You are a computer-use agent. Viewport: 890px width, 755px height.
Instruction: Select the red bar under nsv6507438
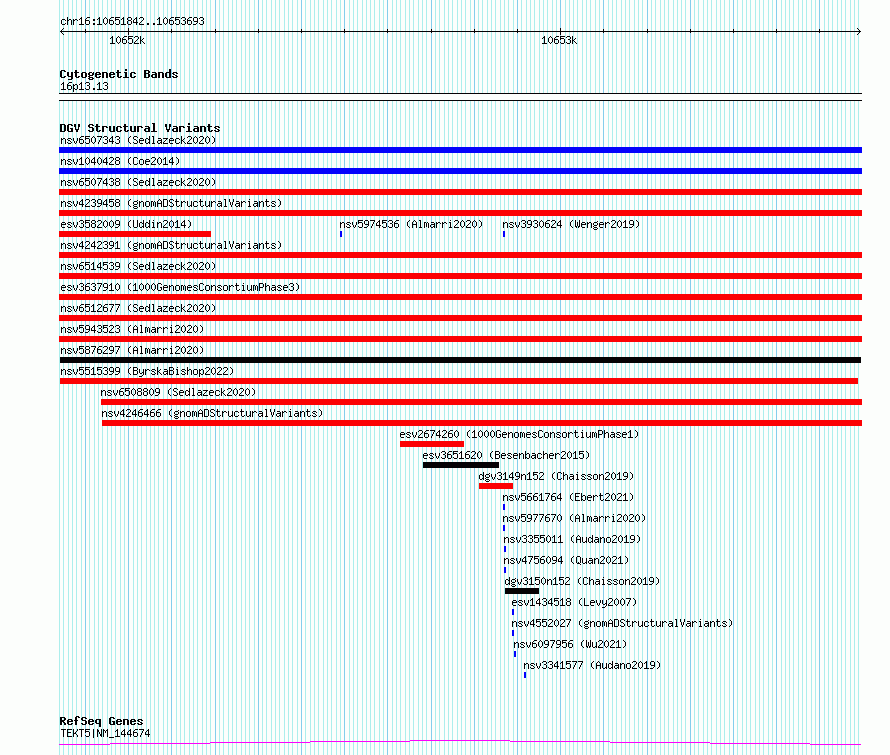pyautogui.click(x=460, y=192)
